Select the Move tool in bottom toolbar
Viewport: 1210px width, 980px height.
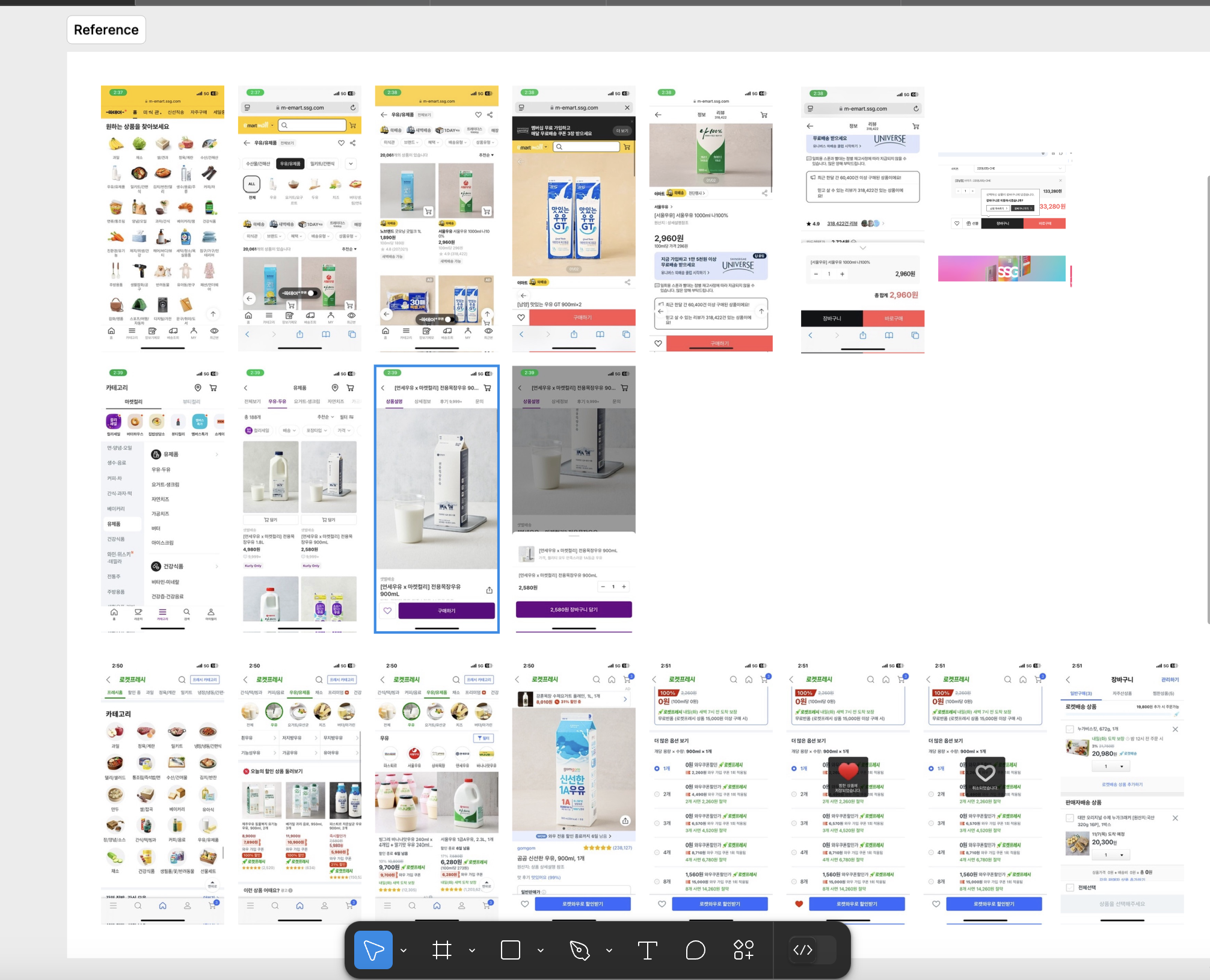(373, 950)
